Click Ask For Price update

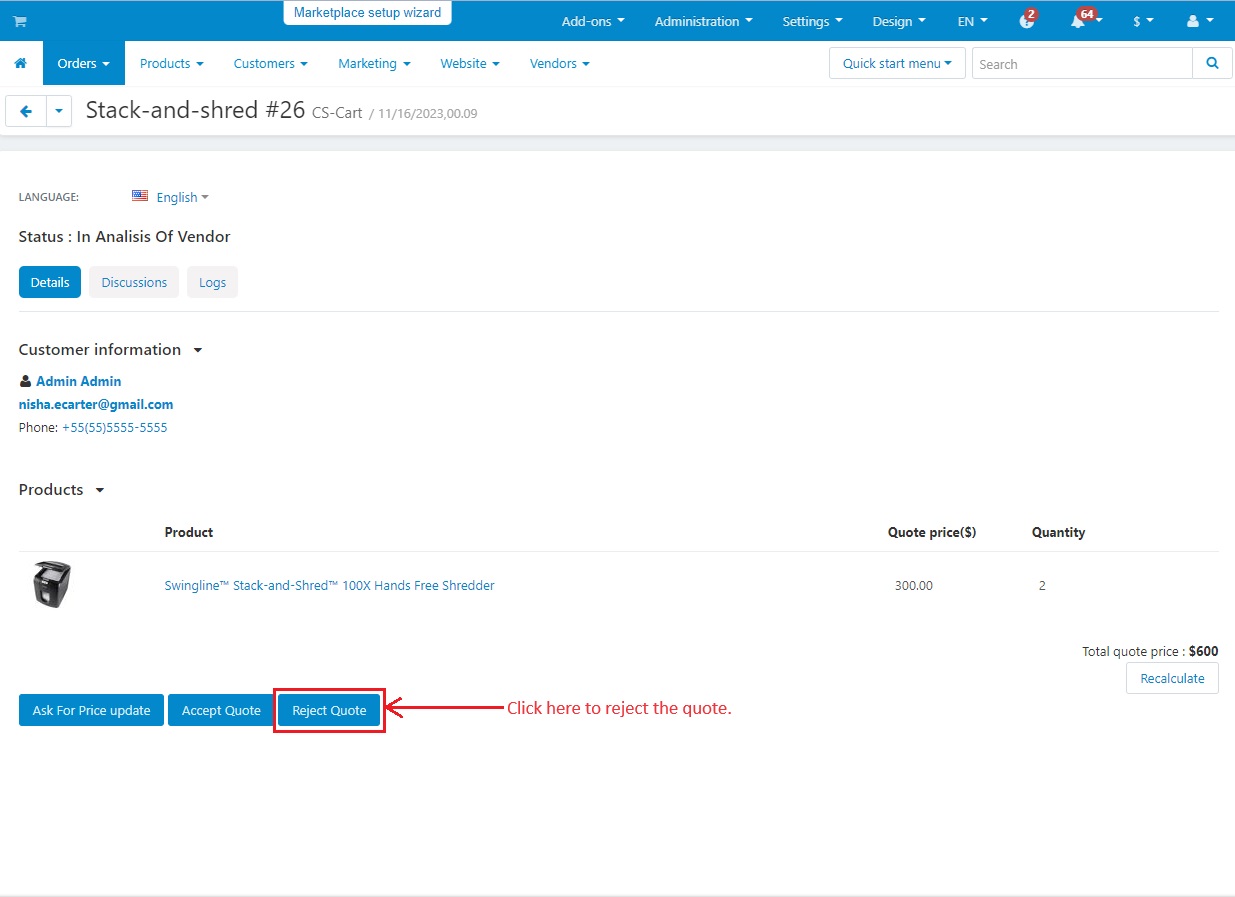pyautogui.click(x=91, y=710)
